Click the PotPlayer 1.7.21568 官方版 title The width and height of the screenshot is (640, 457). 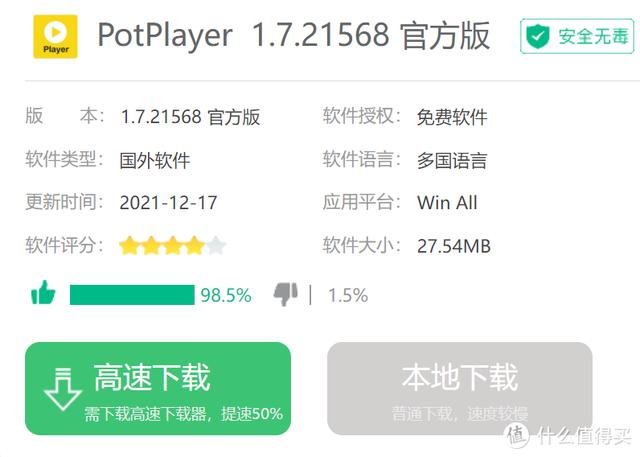click(x=293, y=36)
